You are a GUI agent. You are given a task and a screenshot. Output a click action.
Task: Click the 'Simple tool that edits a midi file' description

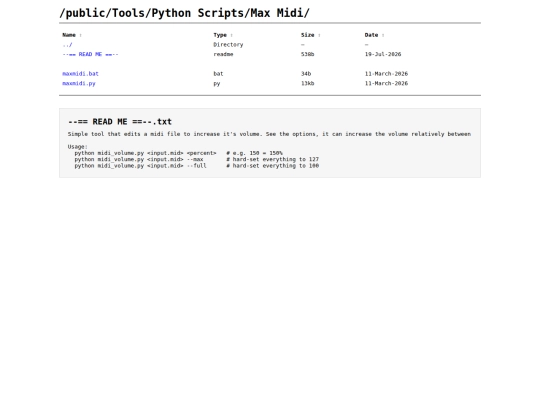pyautogui.click(x=269, y=134)
